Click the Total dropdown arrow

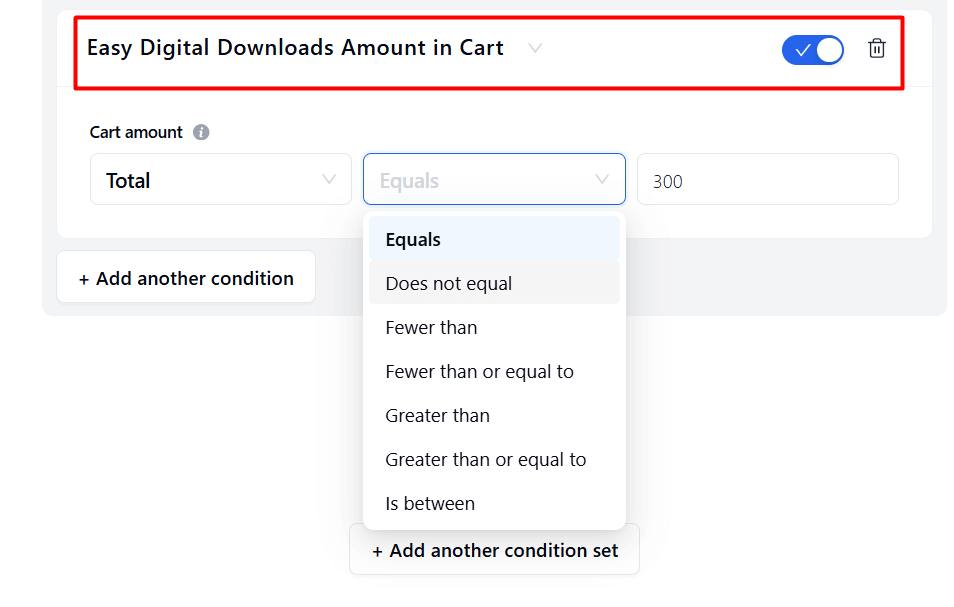click(x=329, y=179)
